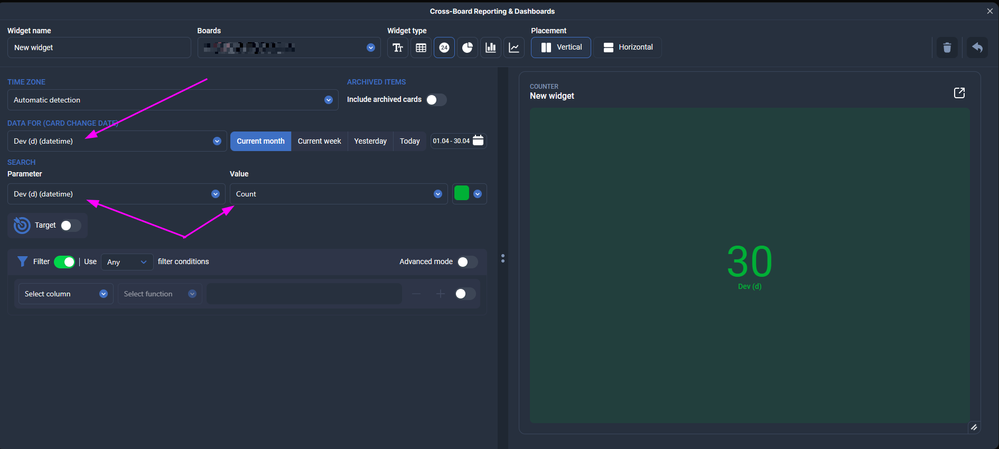Open the color picker dropdown arrow
The height and width of the screenshot is (449, 999).
point(477,194)
